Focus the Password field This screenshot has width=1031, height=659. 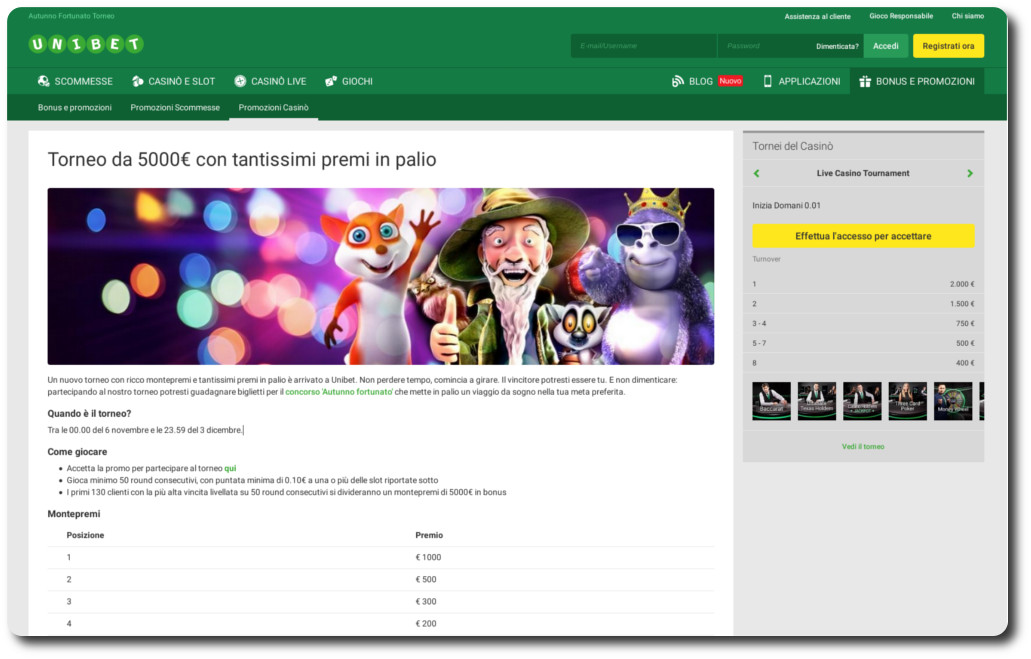[765, 46]
